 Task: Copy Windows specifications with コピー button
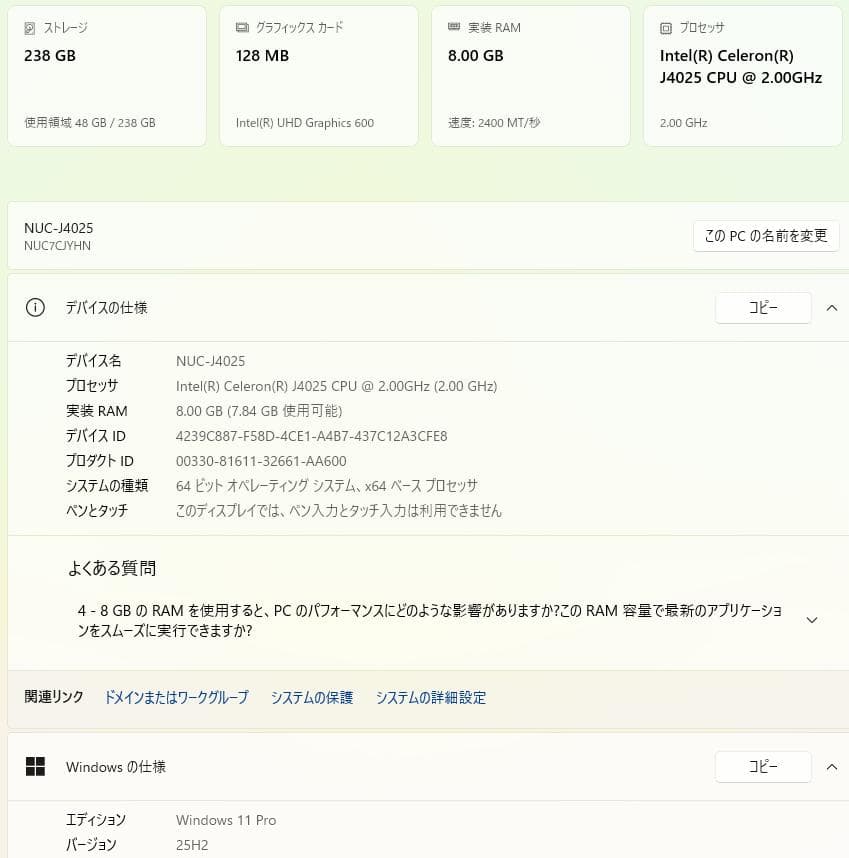click(763, 767)
